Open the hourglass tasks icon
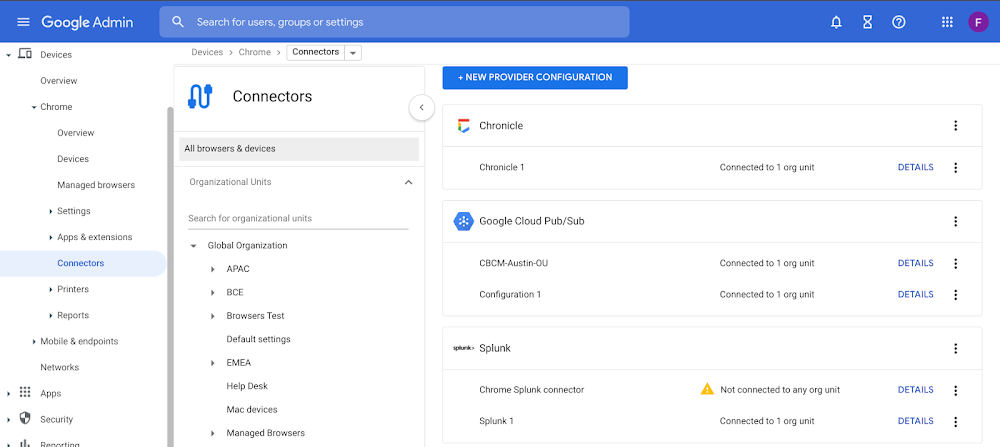 pyautogui.click(x=867, y=22)
